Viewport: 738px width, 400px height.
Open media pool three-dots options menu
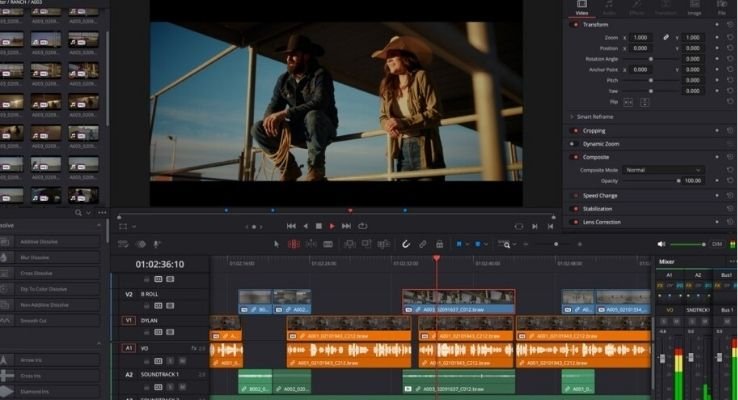[102, 213]
